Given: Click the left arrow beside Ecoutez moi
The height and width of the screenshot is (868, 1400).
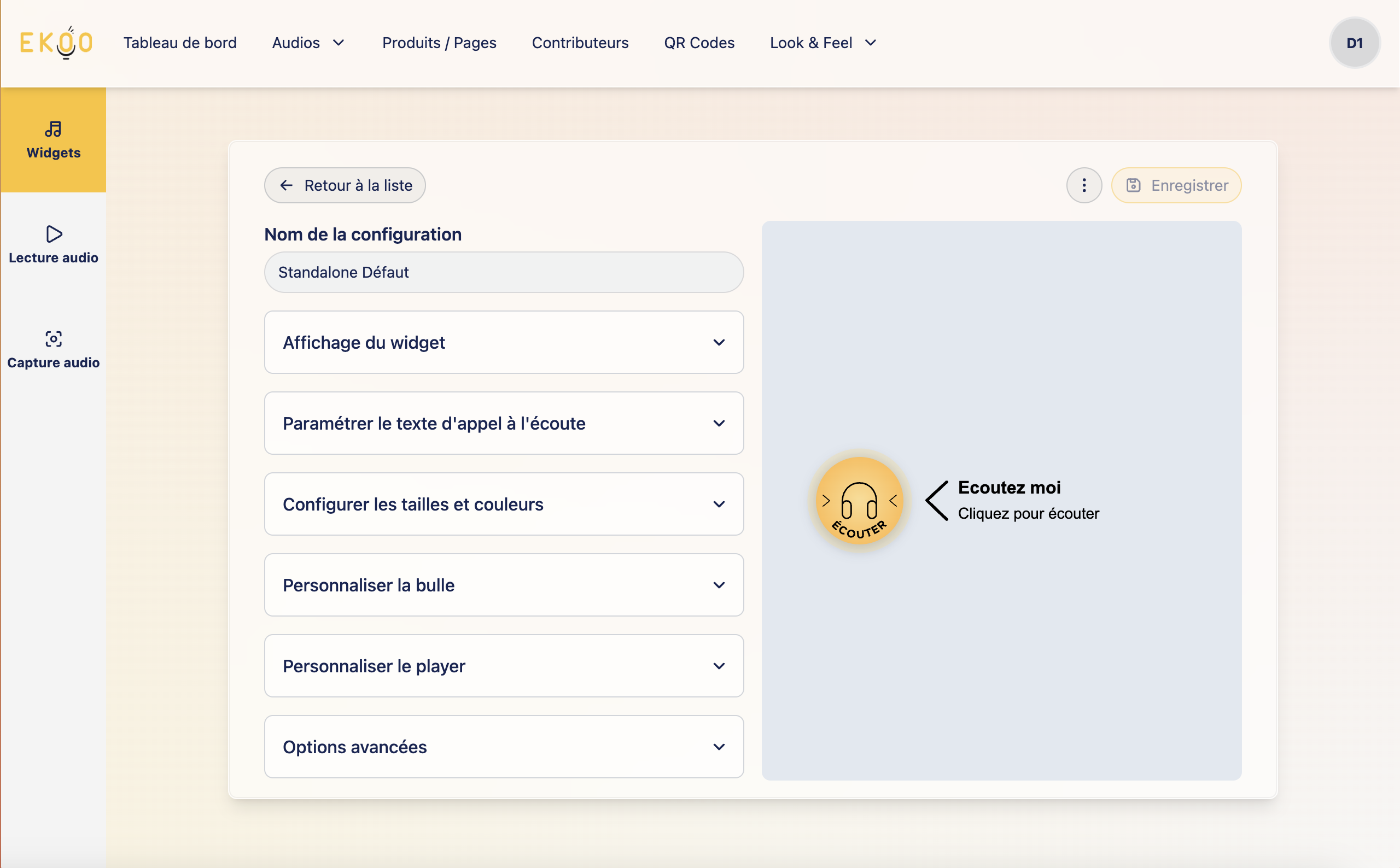Looking at the screenshot, I should pyautogui.click(x=937, y=501).
